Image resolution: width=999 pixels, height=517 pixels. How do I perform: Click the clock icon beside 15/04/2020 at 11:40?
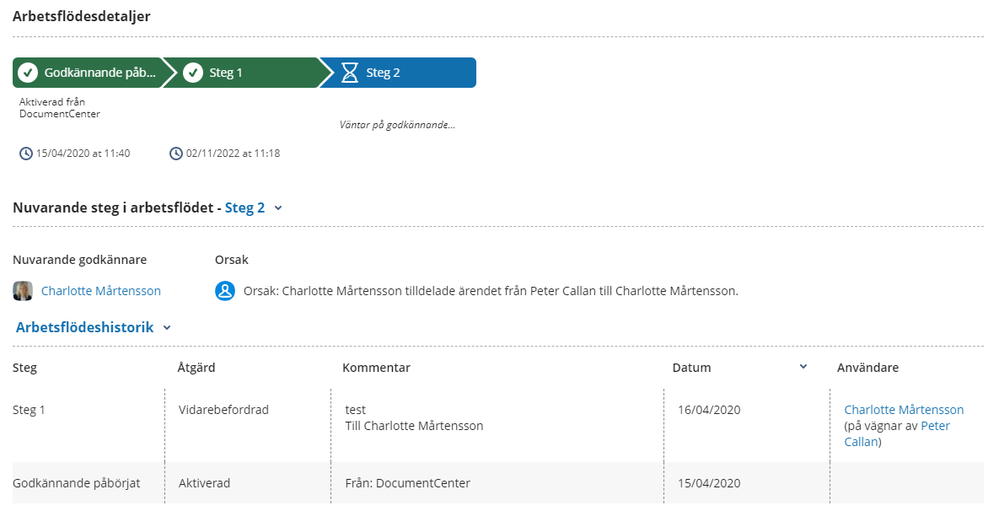[x=26, y=154]
